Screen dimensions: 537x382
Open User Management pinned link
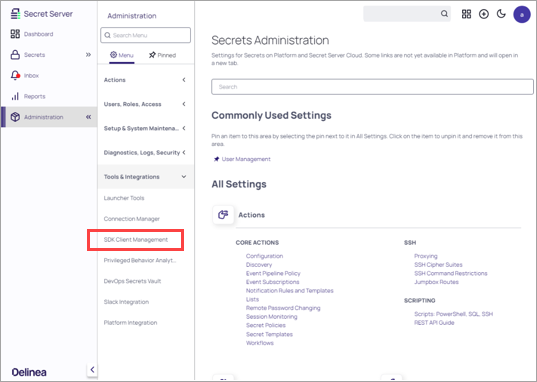point(246,159)
